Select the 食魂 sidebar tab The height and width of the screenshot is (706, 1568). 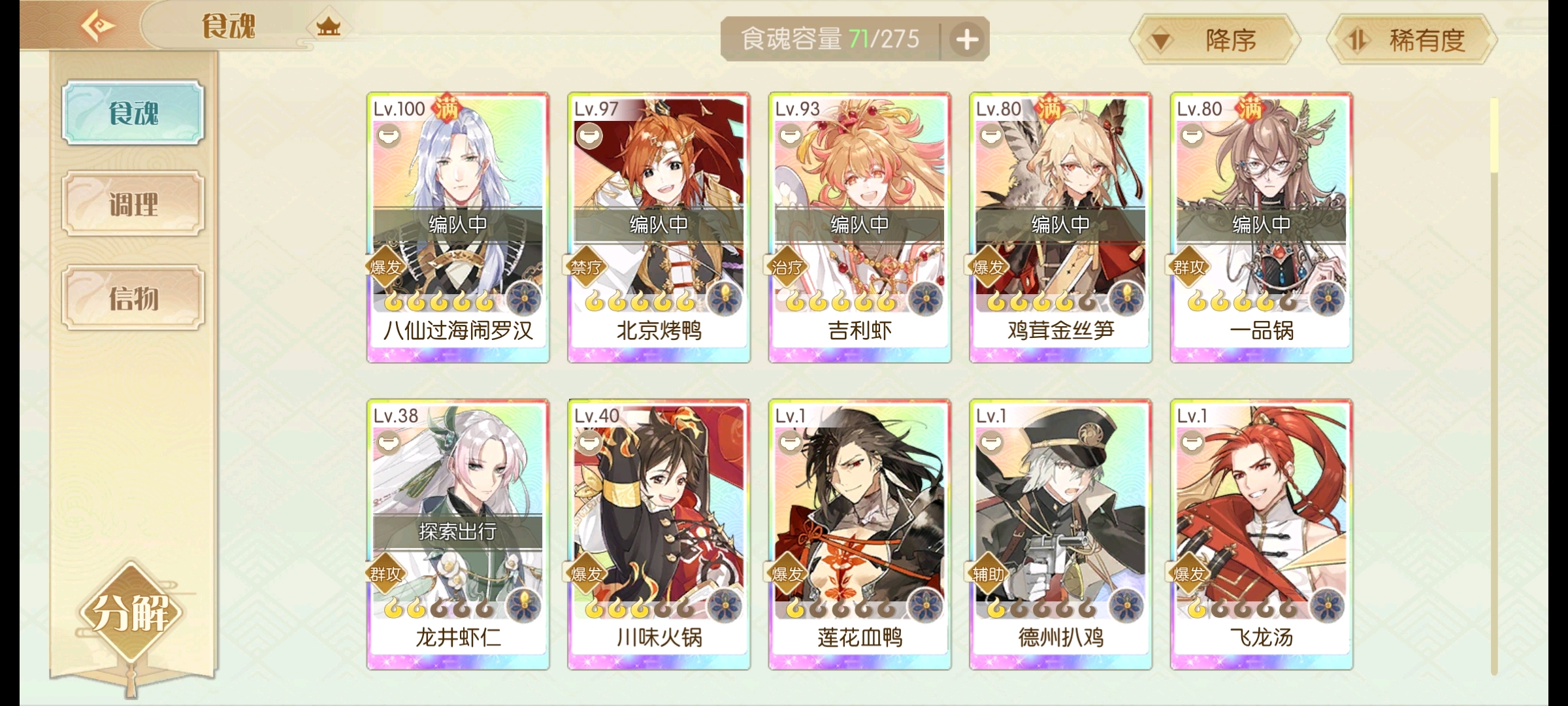pos(133,112)
